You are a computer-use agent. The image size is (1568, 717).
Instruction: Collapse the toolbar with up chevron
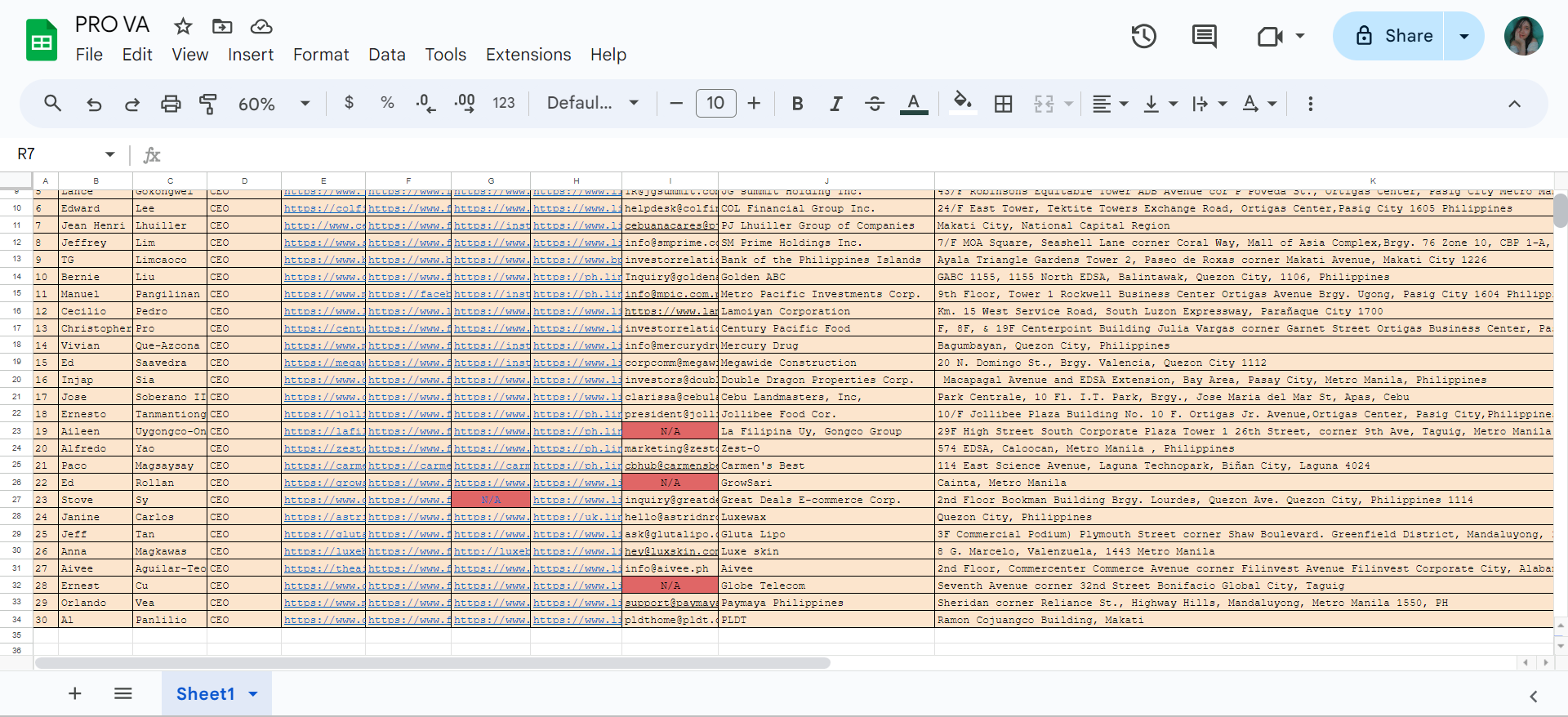coord(1514,104)
